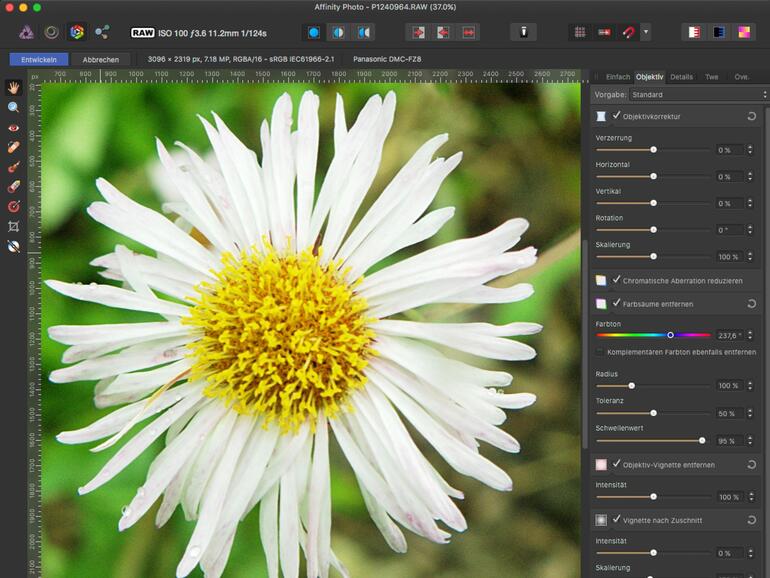
Task: Enable Komplementären Farbton ebenfalls entfernen
Action: pyautogui.click(x=600, y=352)
